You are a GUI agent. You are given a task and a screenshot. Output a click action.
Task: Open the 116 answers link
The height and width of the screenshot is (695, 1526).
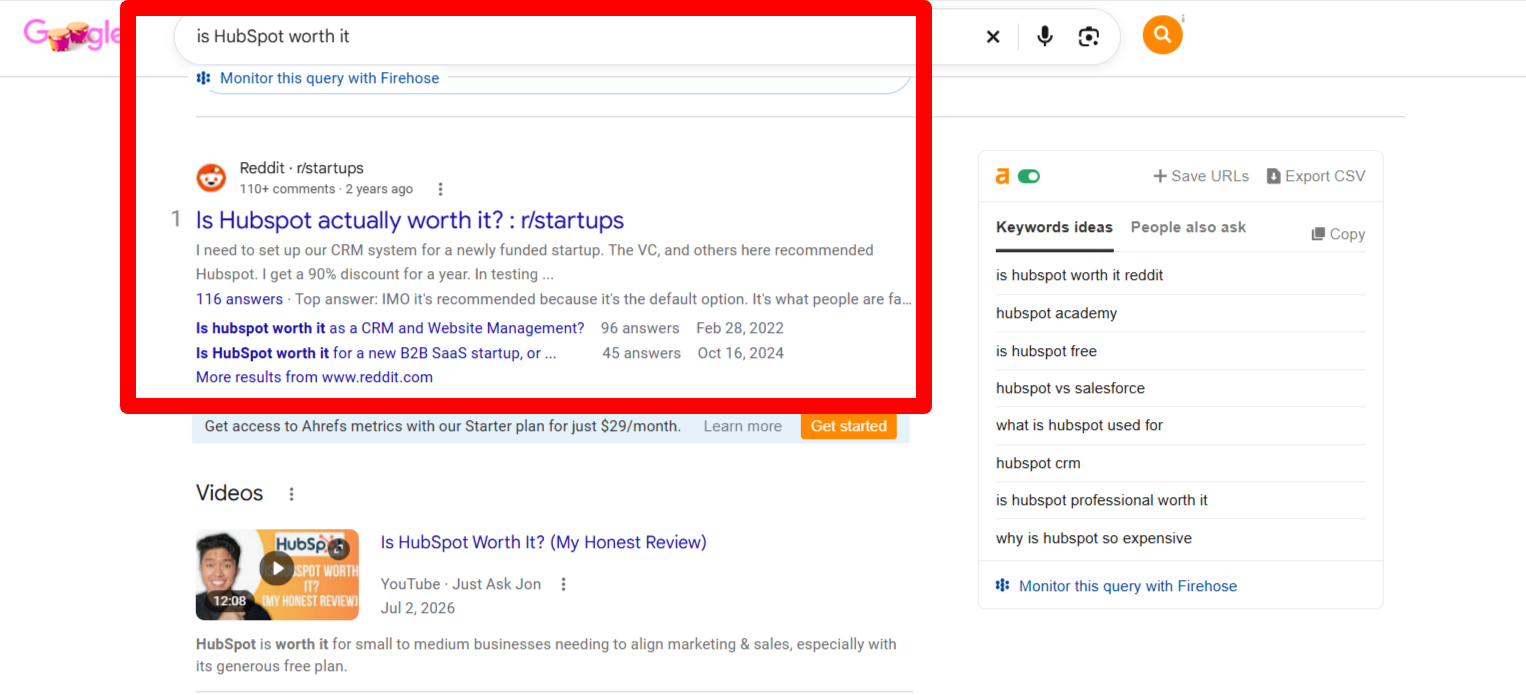pos(239,299)
